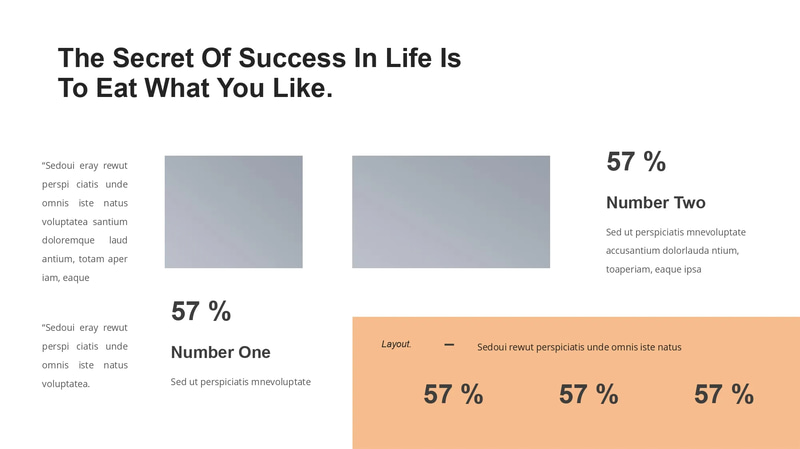
Task: Click the description text under Number One
Action: click(241, 382)
